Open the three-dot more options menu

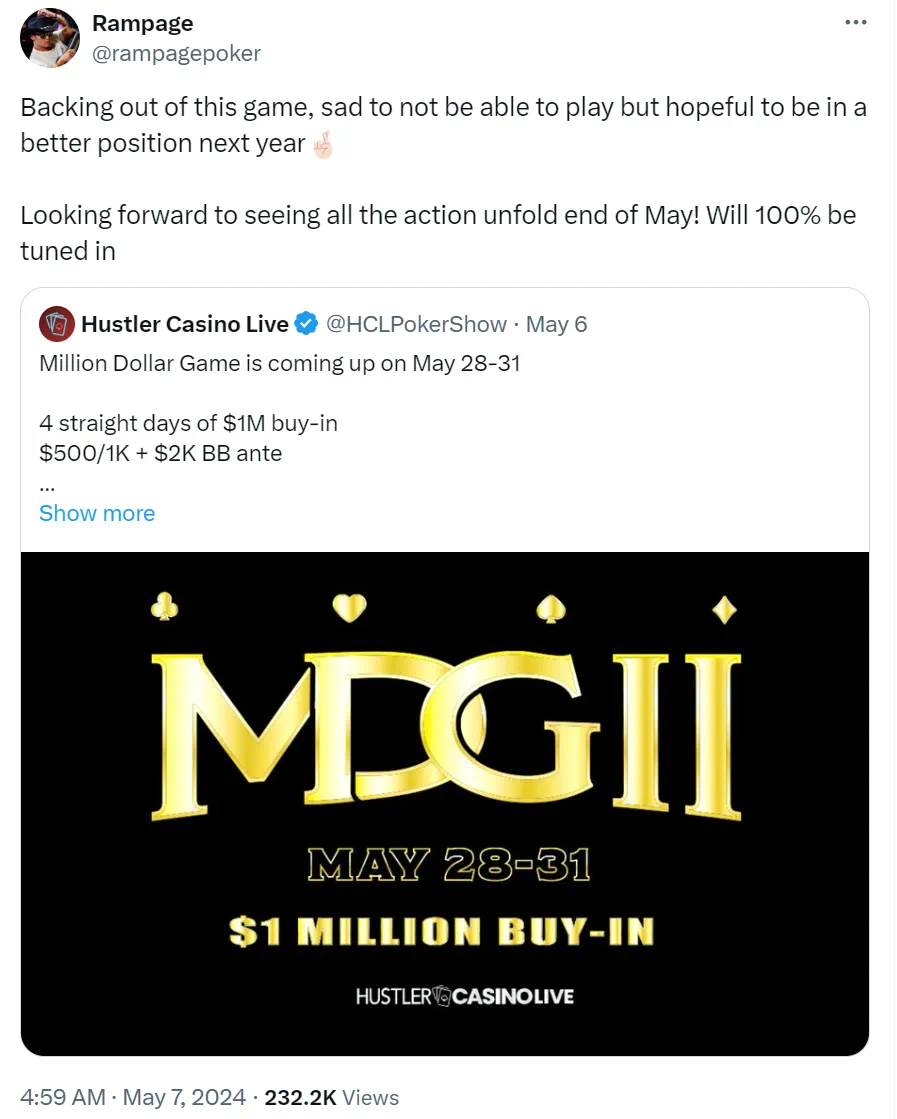tap(855, 21)
